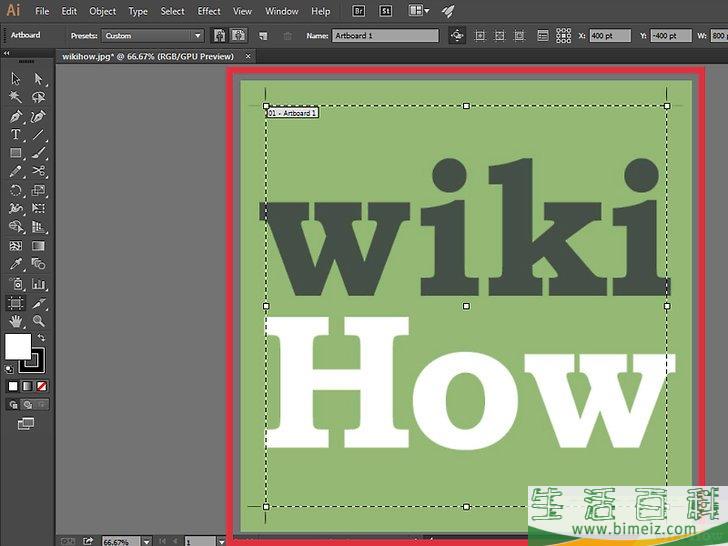Pick the Eyedropper tool
The width and height of the screenshot is (728, 546).
(16, 265)
